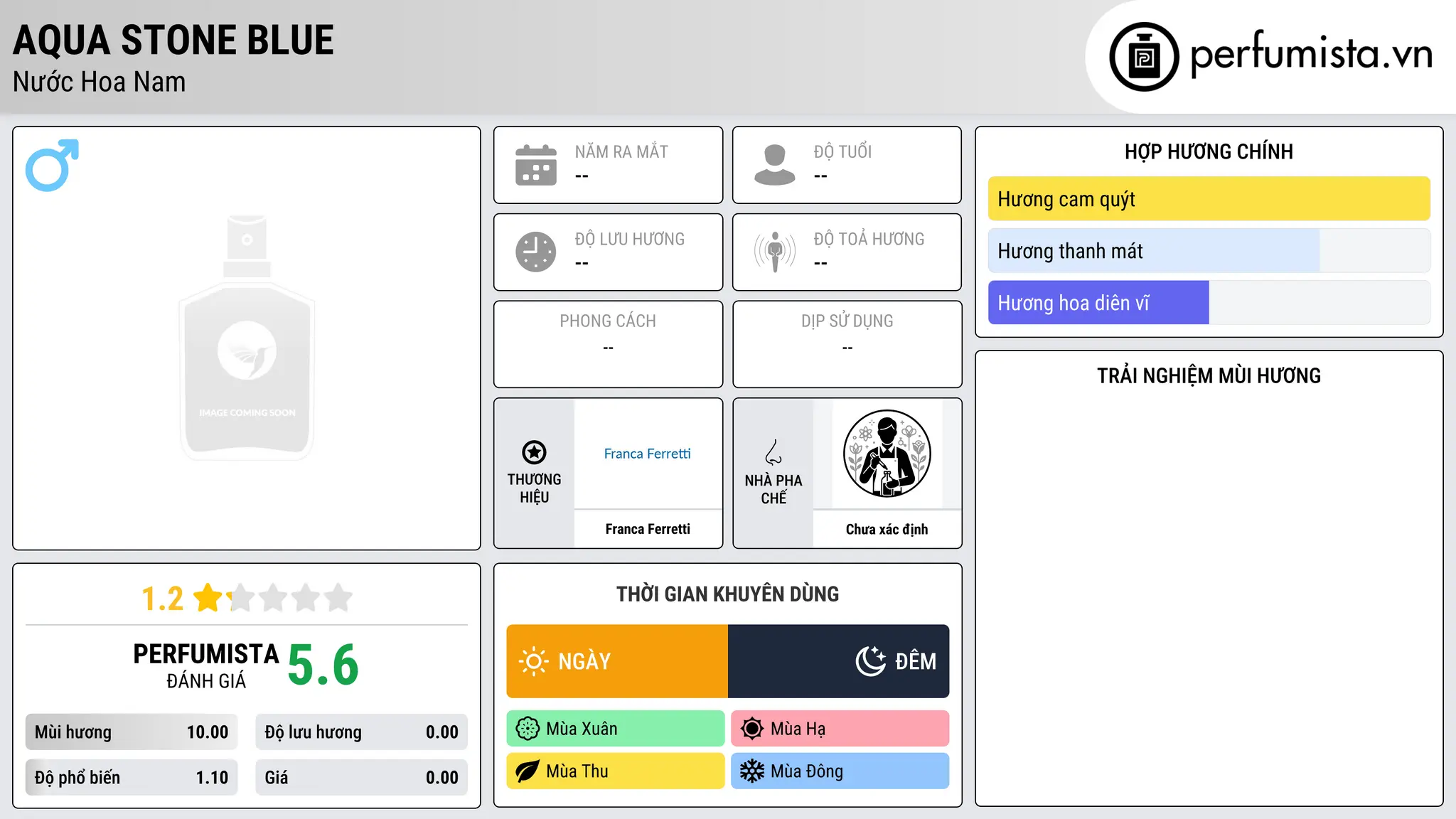Screen dimensions: 1456x819
Task: Click the green 5.6 Perfumista score
Action: (x=323, y=665)
